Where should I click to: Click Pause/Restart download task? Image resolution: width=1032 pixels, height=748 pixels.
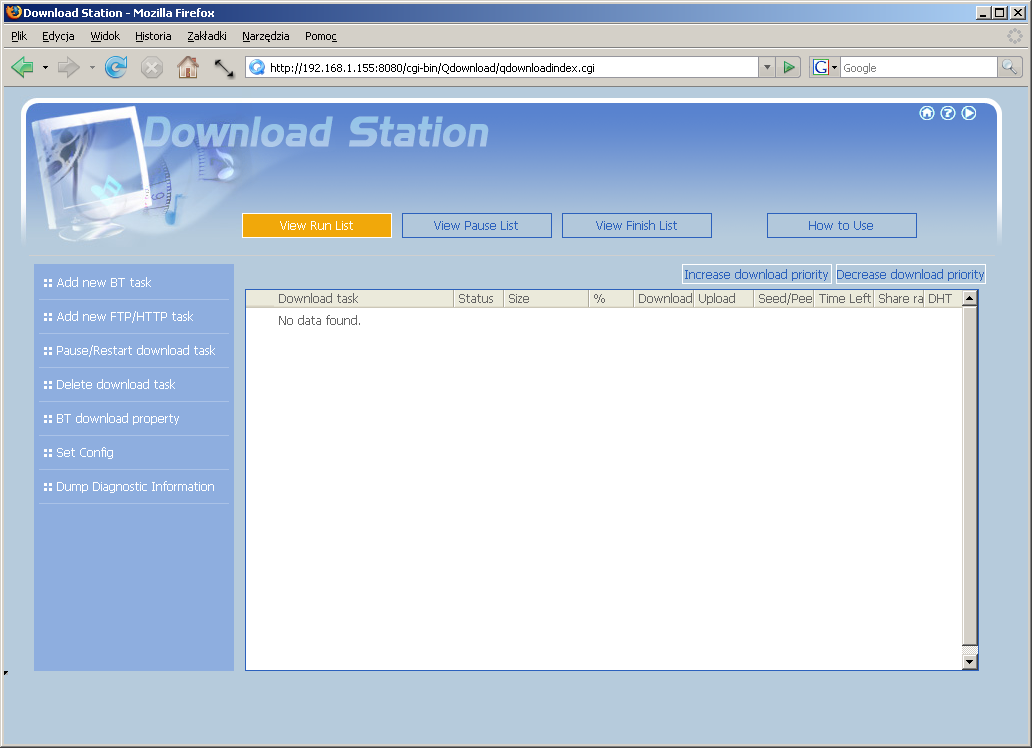pos(136,351)
